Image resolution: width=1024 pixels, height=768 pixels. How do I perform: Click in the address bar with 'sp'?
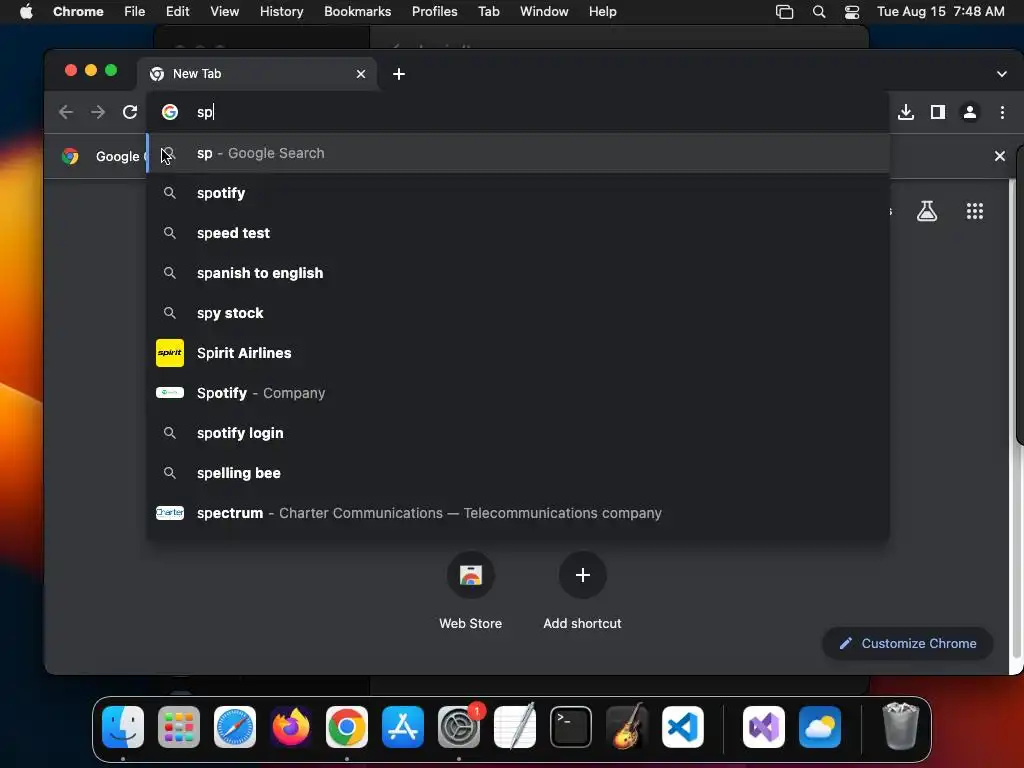tap(517, 112)
